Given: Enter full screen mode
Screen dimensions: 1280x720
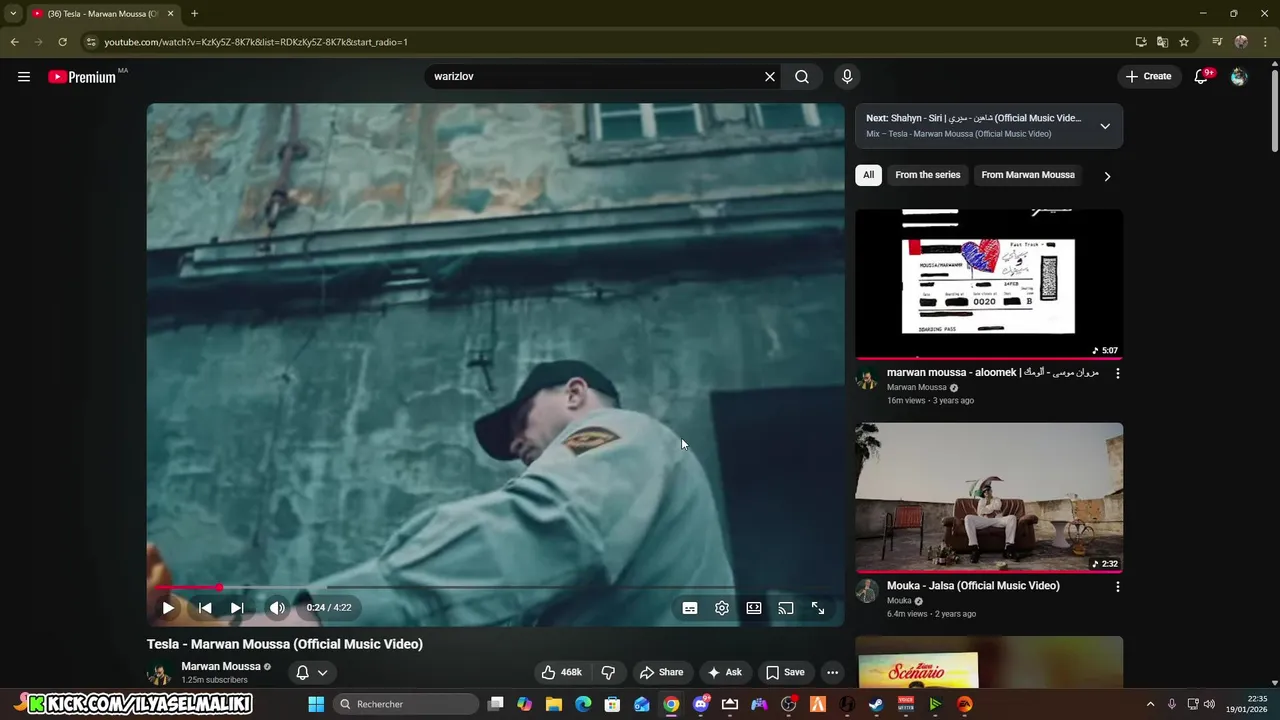Looking at the screenshot, I should [818, 608].
